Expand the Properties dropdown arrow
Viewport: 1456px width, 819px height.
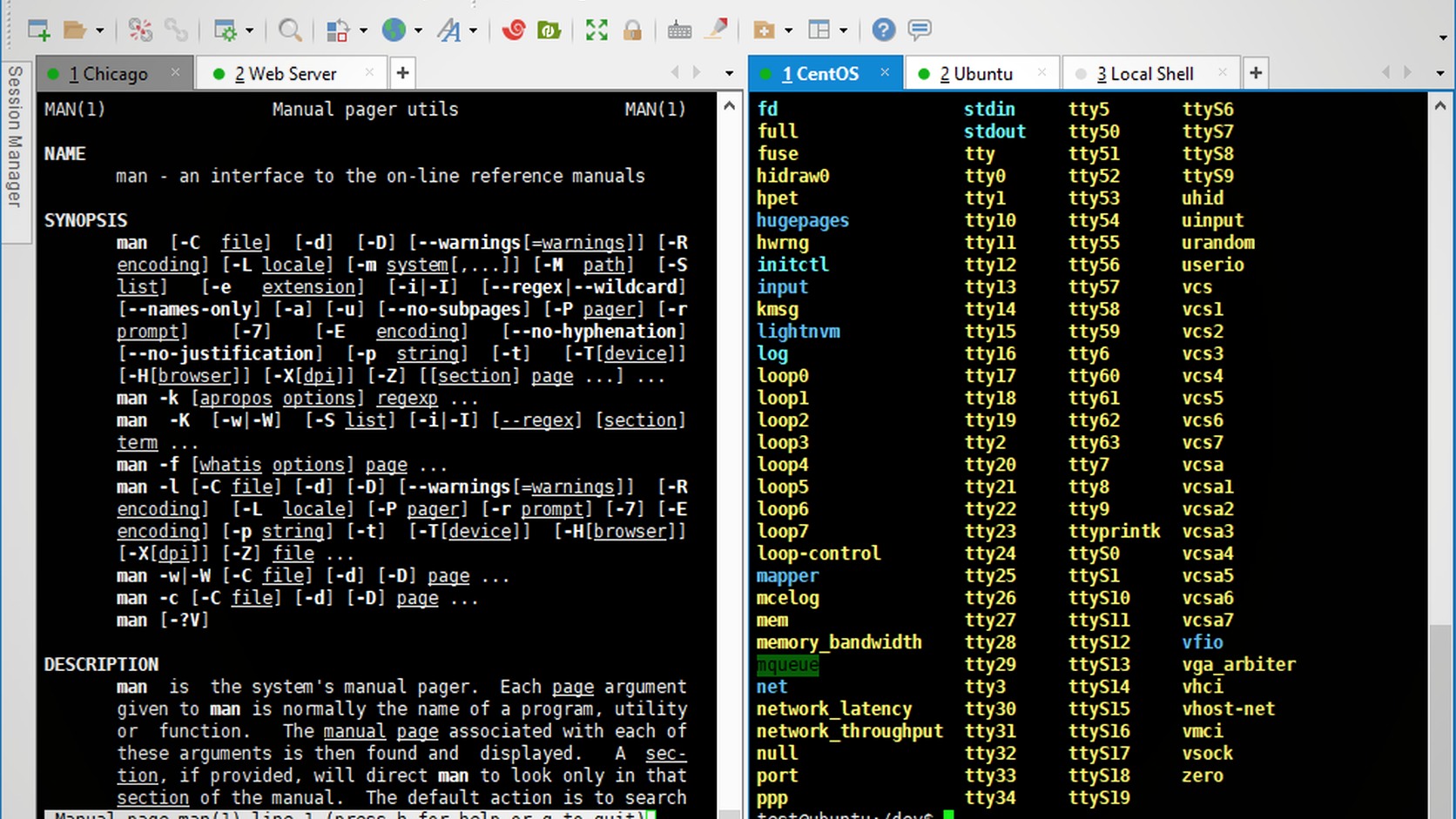[x=250, y=30]
